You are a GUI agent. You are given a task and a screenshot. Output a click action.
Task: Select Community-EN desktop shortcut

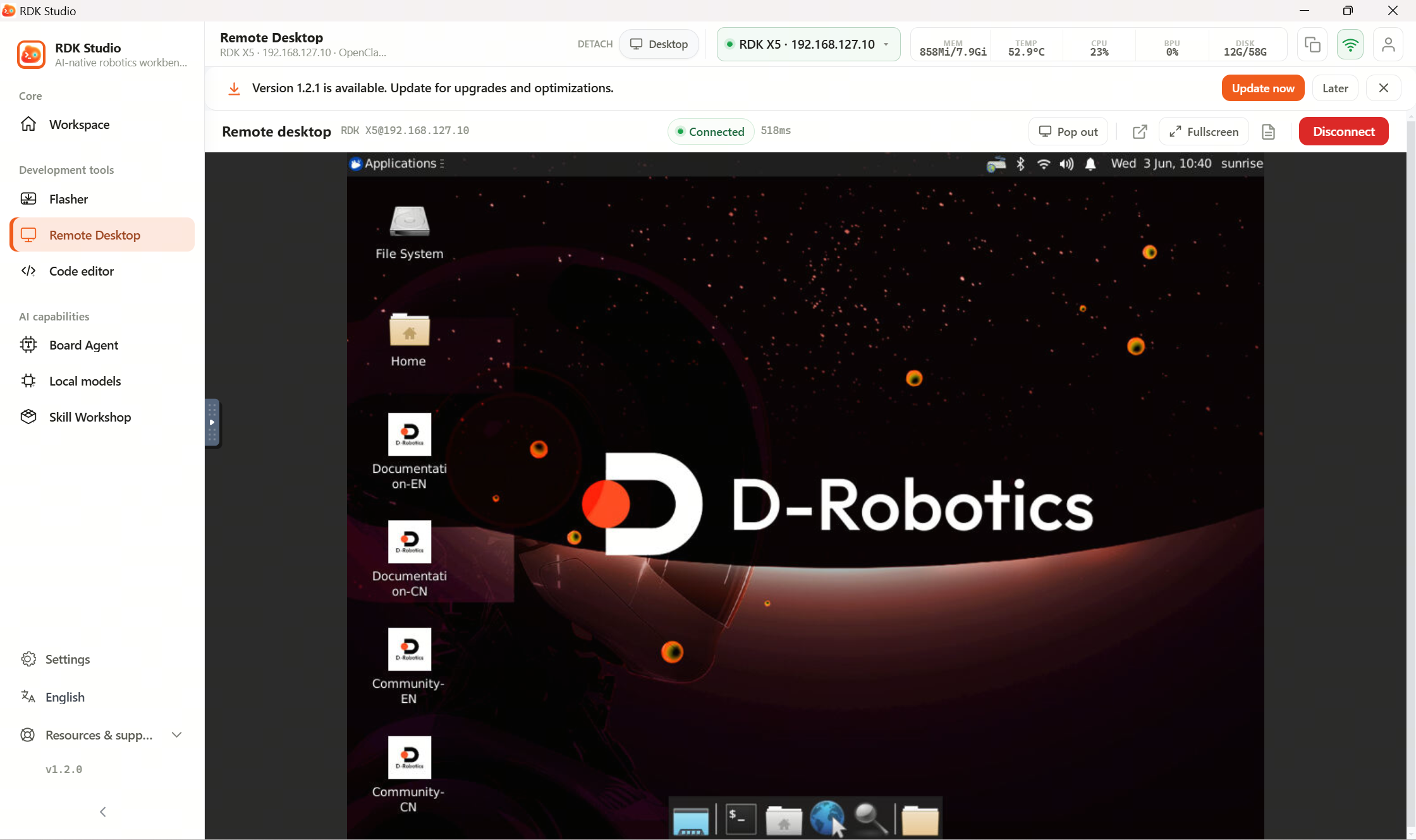pos(409,667)
